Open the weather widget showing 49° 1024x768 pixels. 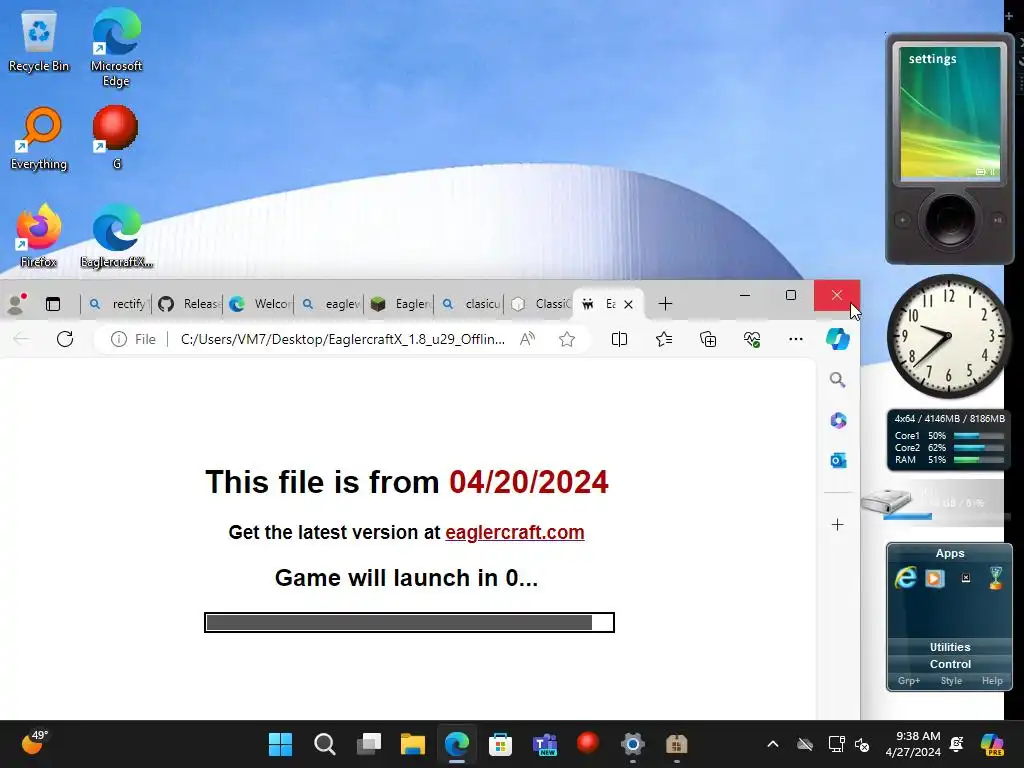(34, 743)
